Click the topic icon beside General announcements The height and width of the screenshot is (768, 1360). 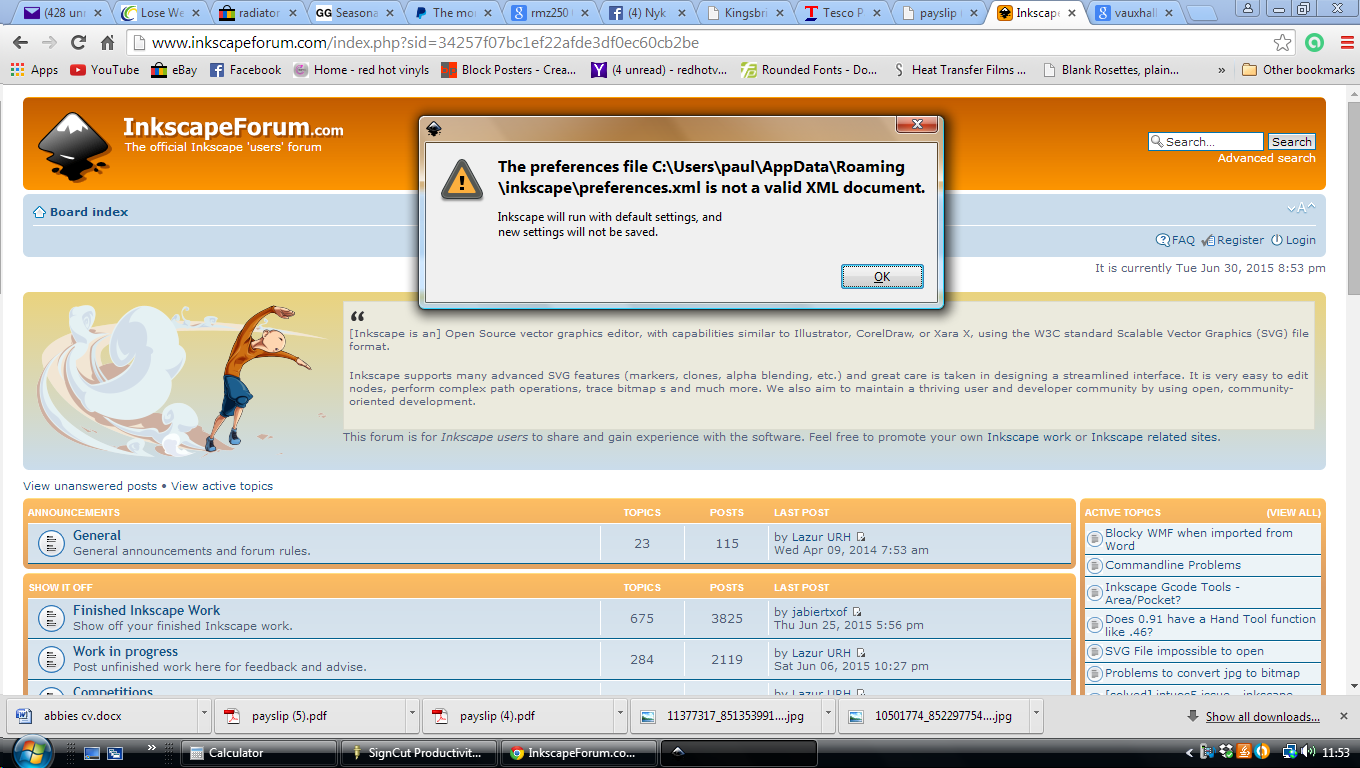pyautogui.click(x=51, y=543)
